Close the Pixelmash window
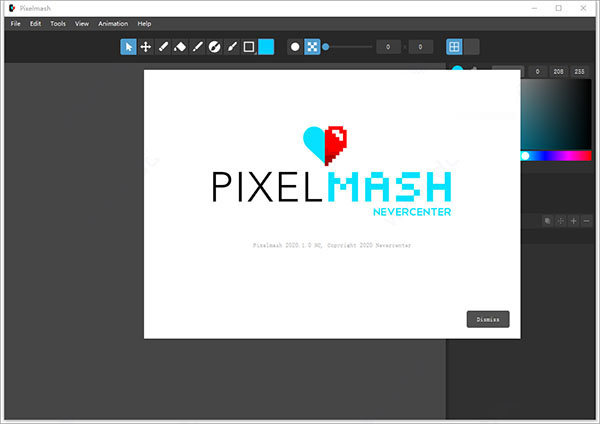This screenshot has width=600, height=424. (583, 8)
